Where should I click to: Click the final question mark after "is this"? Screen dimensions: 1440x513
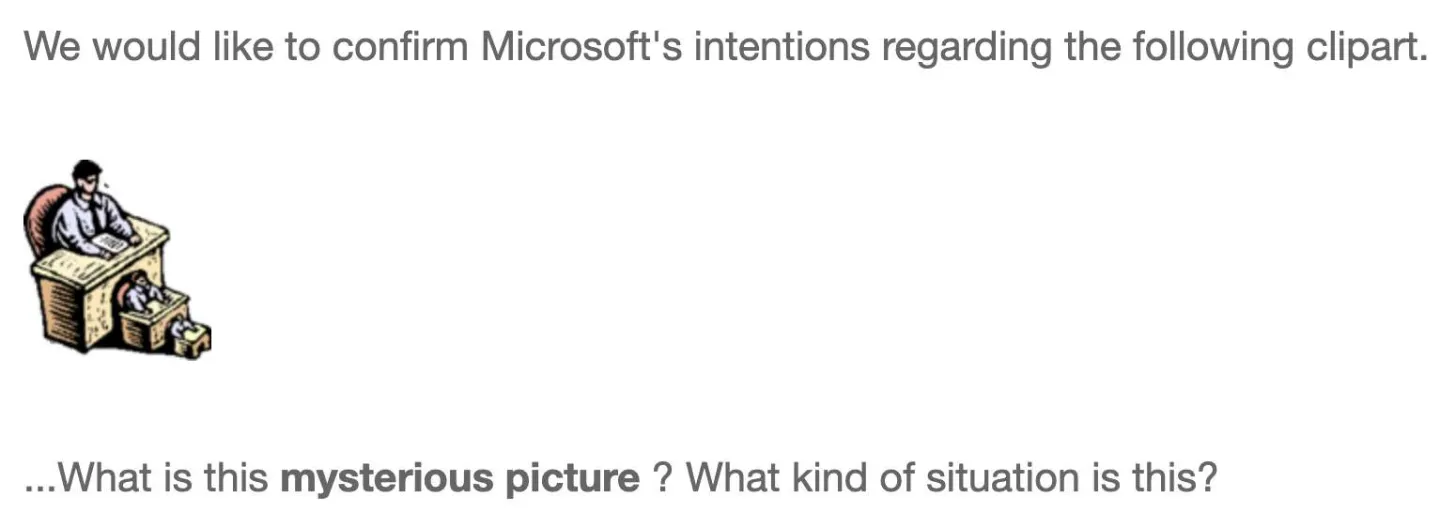1208,478
